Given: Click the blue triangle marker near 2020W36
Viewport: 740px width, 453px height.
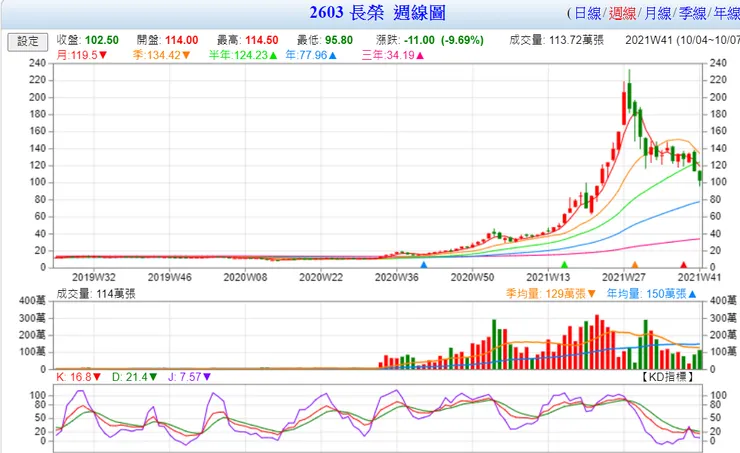Looking at the screenshot, I should pos(424,265).
